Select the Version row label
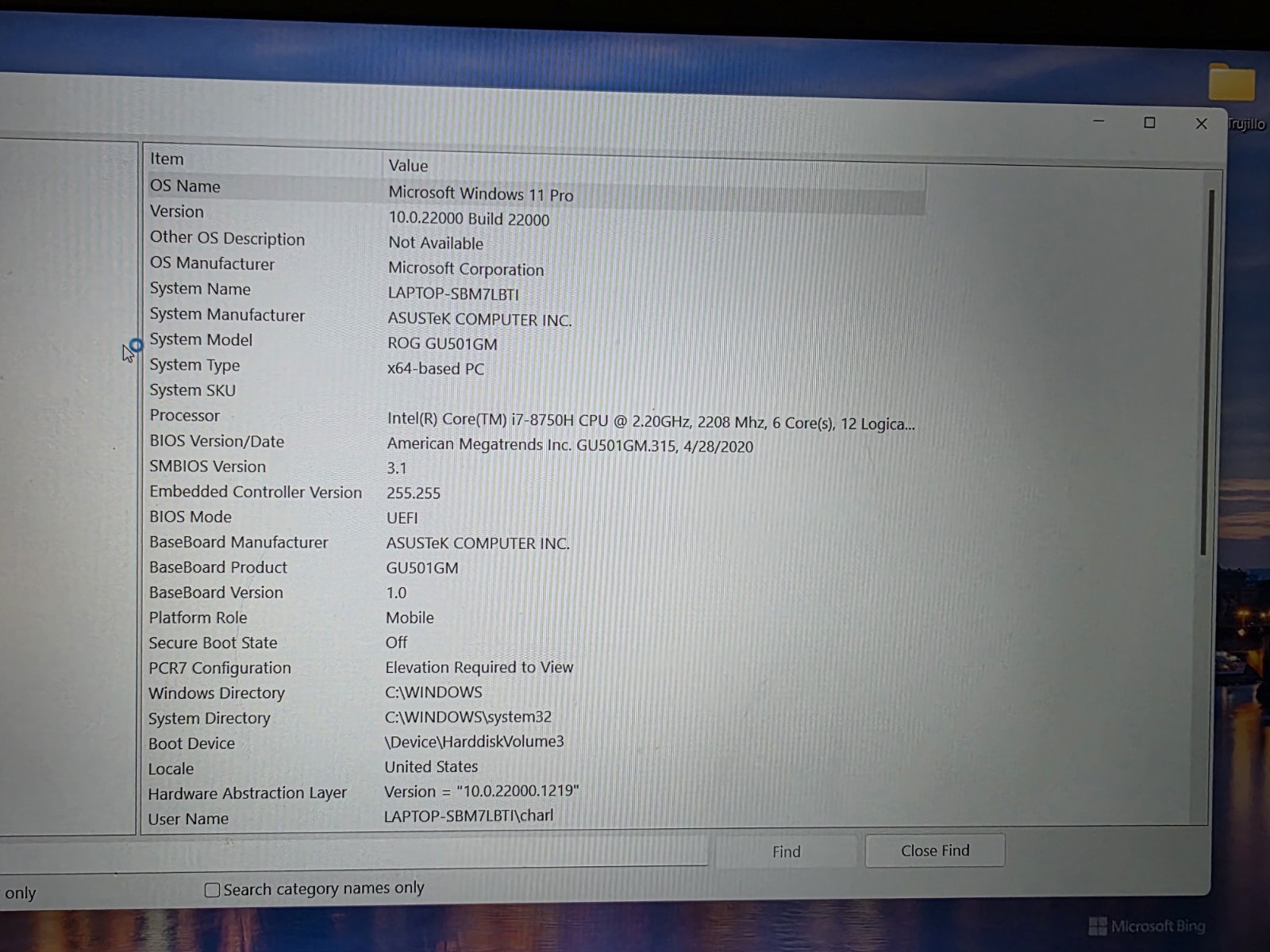 pos(177,212)
